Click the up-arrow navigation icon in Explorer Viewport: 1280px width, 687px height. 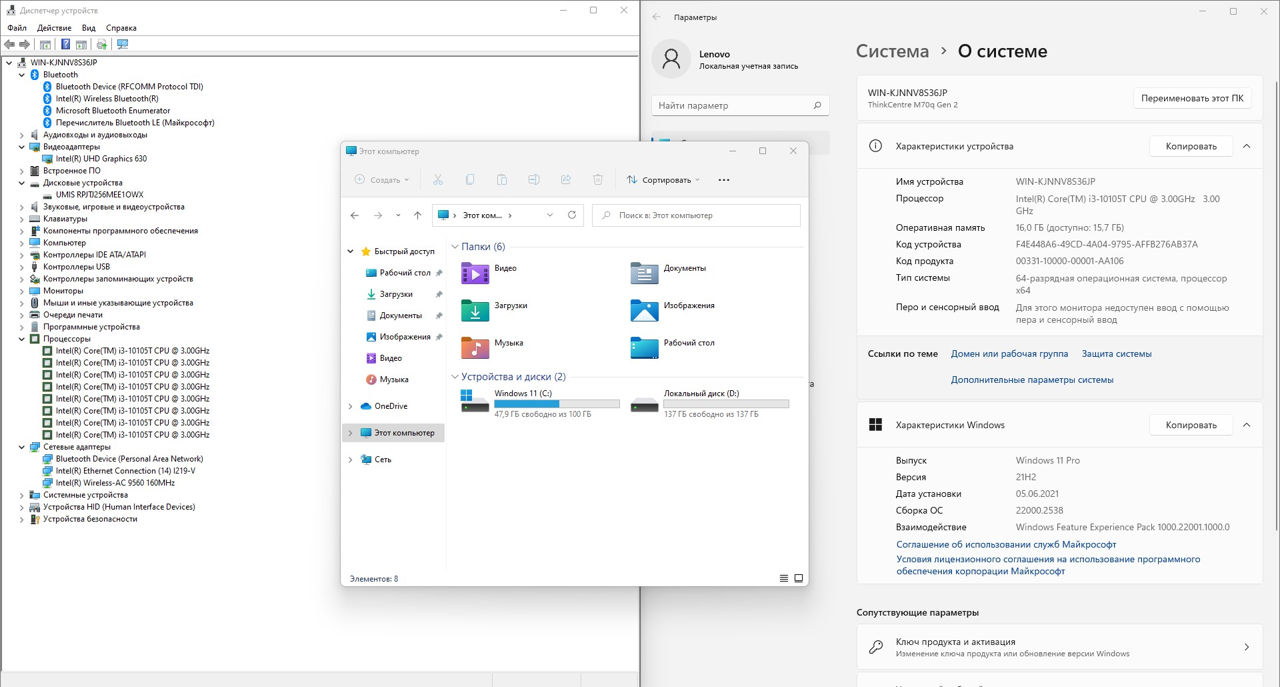[417, 215]
